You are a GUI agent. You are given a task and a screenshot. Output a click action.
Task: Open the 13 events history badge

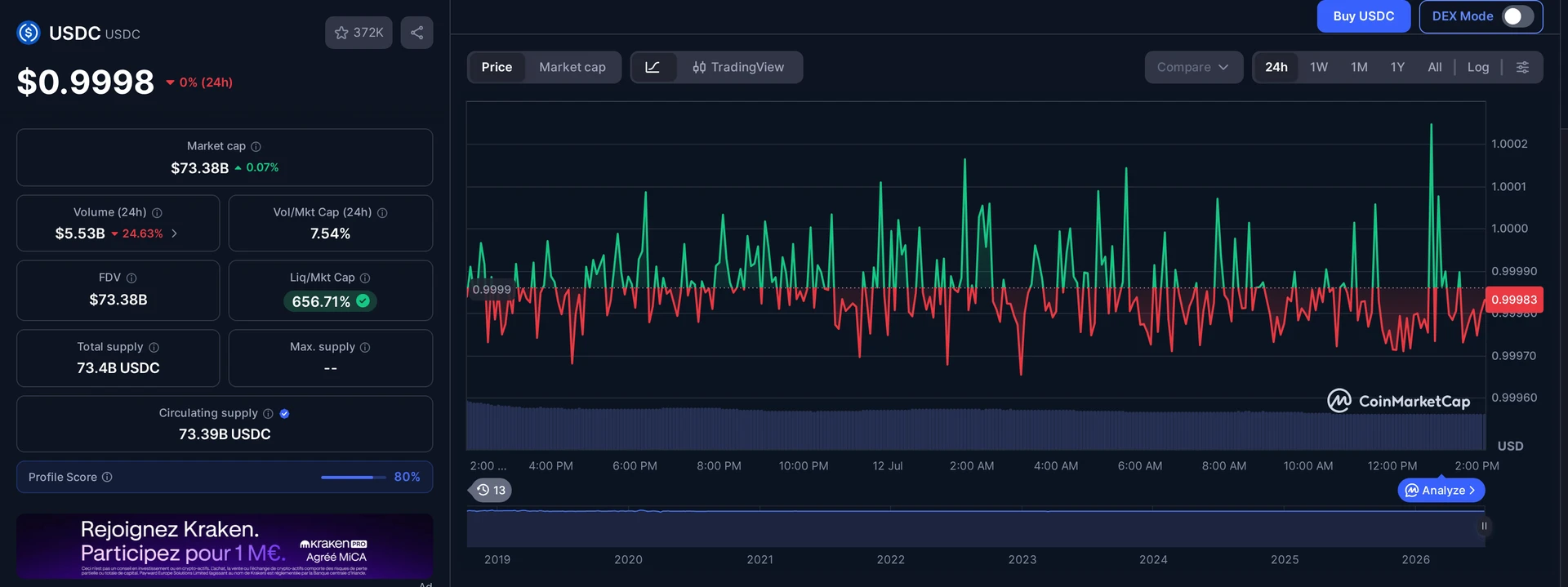click(x=491, y=490)
